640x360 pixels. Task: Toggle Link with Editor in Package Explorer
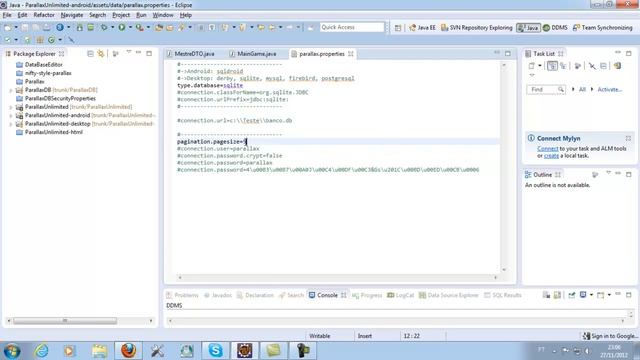click(101, 53)
